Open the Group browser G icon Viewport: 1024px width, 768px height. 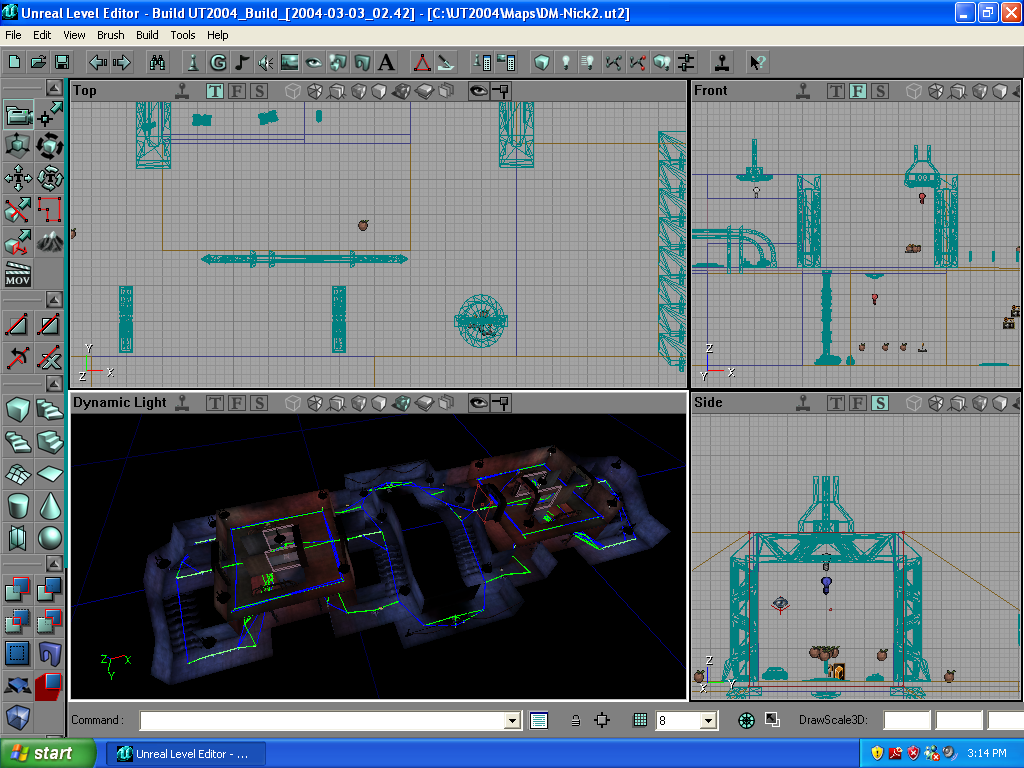click(x=217, y=63)
